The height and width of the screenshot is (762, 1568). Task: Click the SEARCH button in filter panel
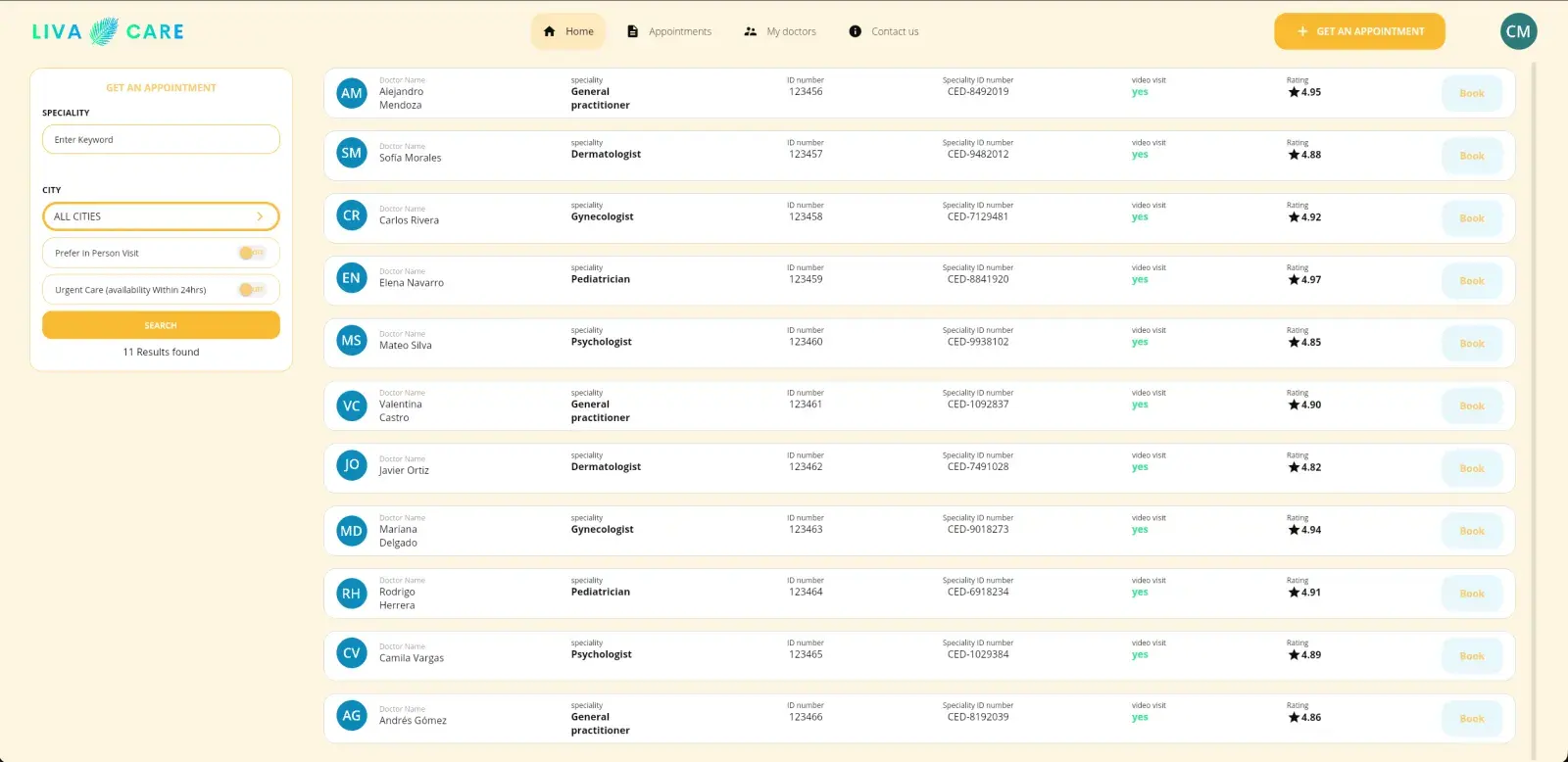(161, 325)
